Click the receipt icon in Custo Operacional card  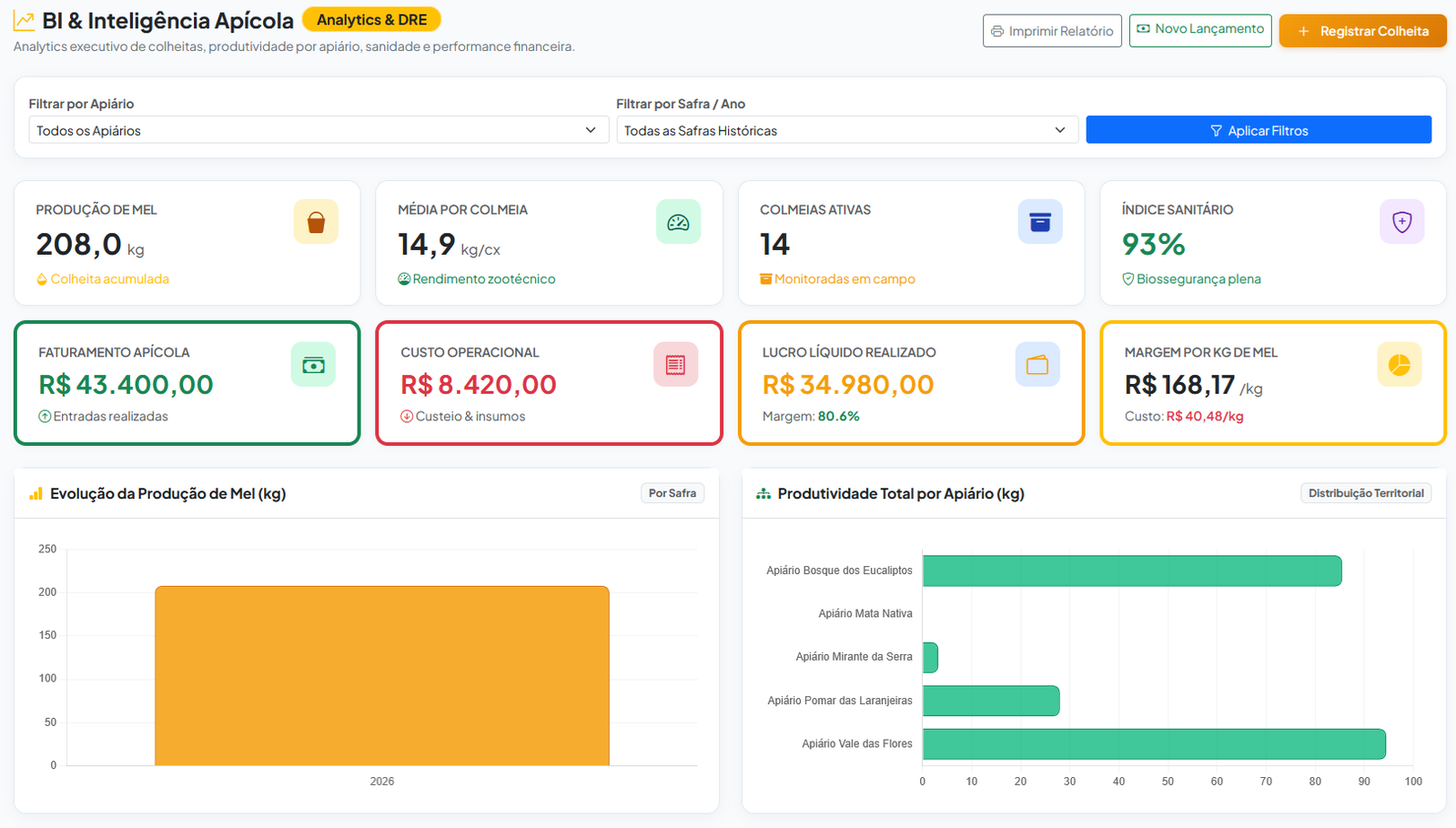tap(675, 365)
